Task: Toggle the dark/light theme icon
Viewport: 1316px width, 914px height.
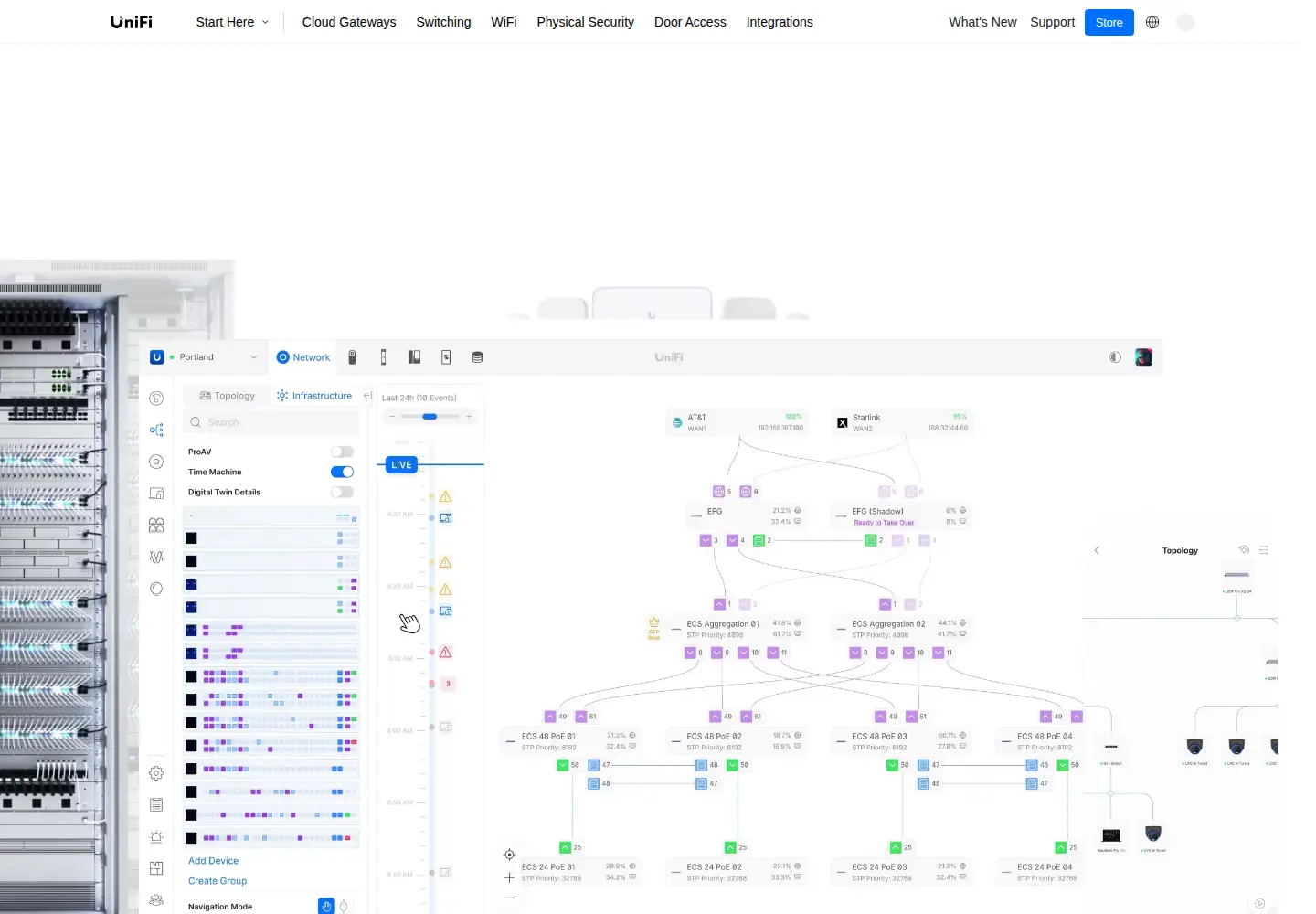Action: pos(1115,357)
